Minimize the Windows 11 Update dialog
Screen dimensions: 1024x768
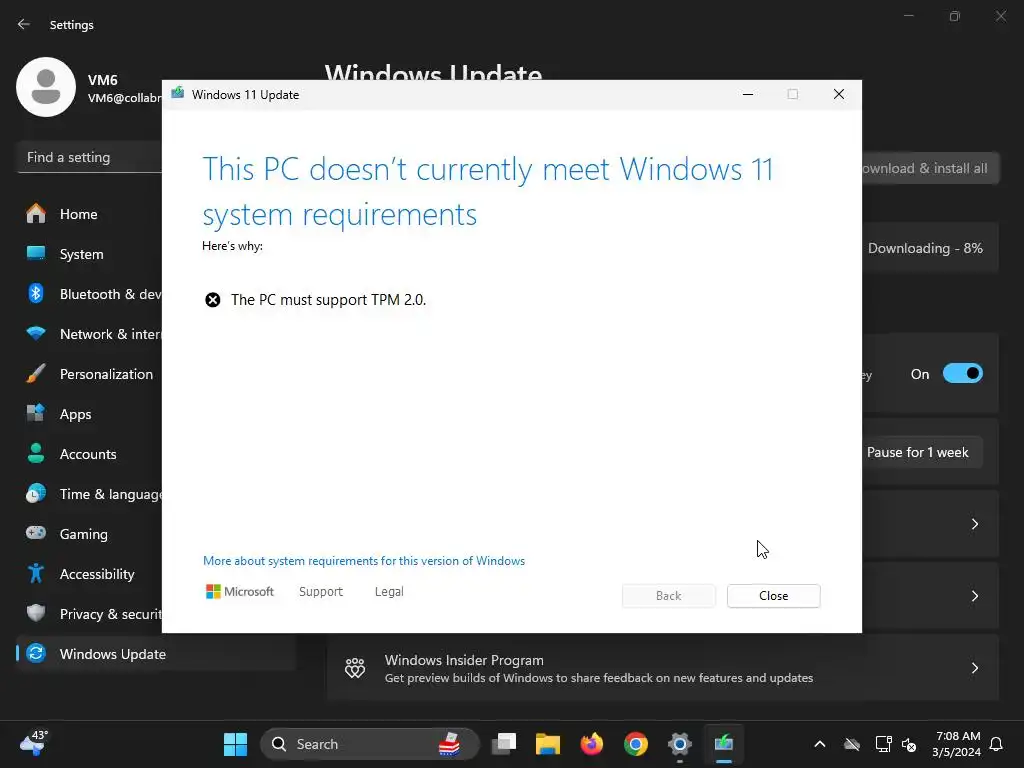pyautogui.click(x=748, y=94)
